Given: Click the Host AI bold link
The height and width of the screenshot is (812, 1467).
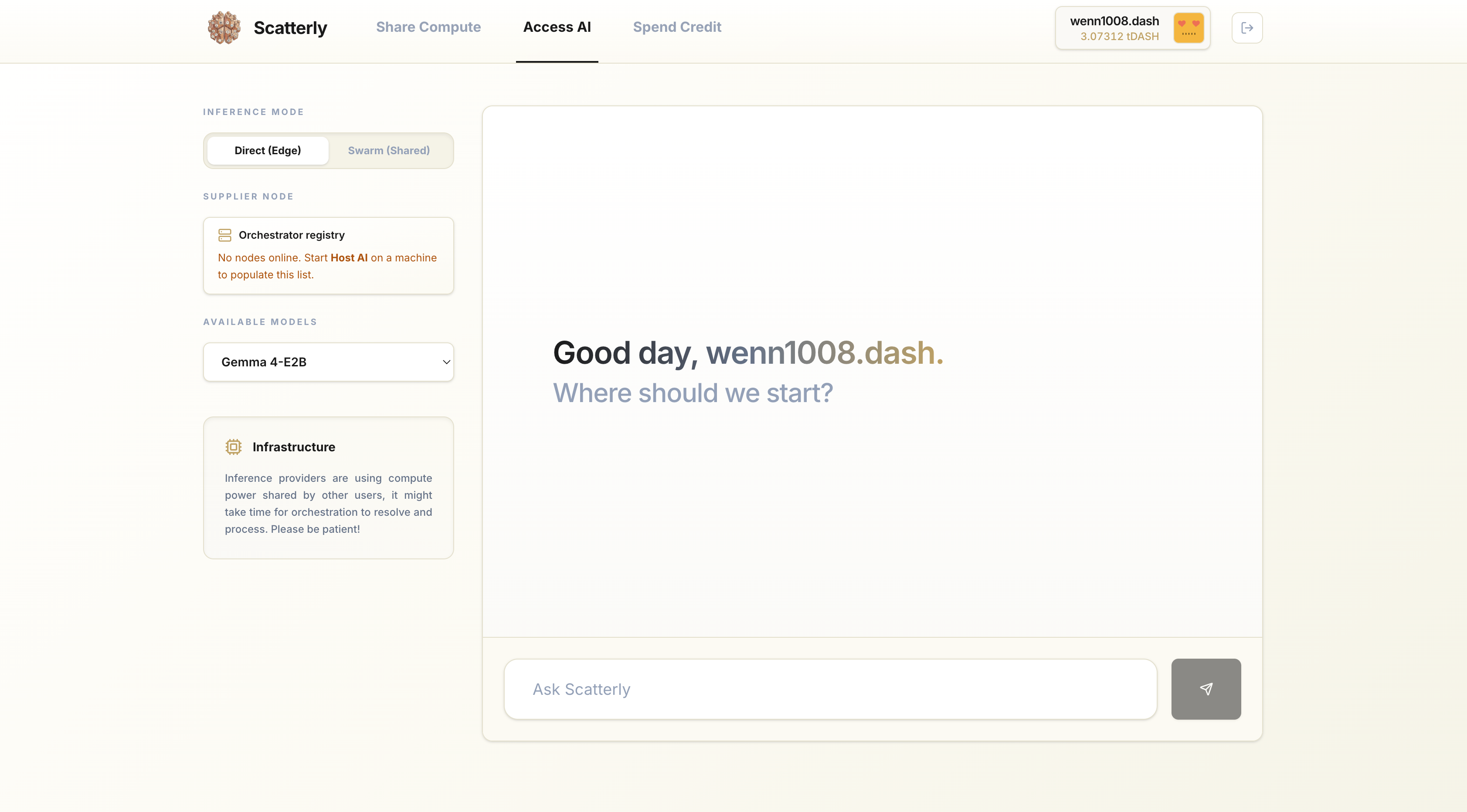Looking at the screenshot, I should pyautogui.click(x=349, y=258).
